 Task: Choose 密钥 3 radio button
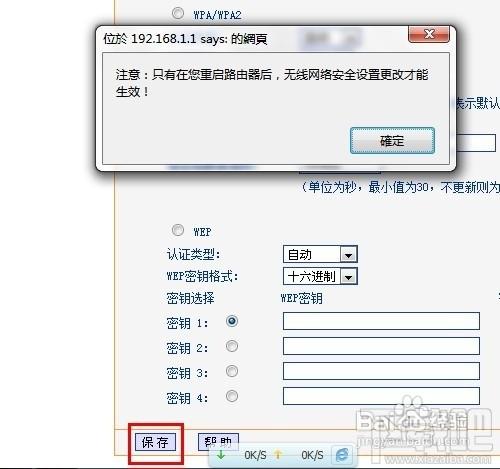pyautogui.click(x=232, y=371)
